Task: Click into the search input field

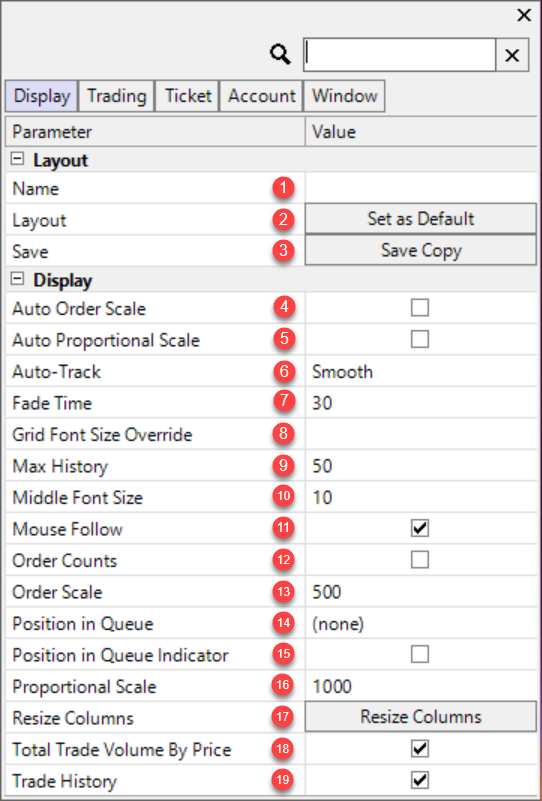Action: coord(399,55)
